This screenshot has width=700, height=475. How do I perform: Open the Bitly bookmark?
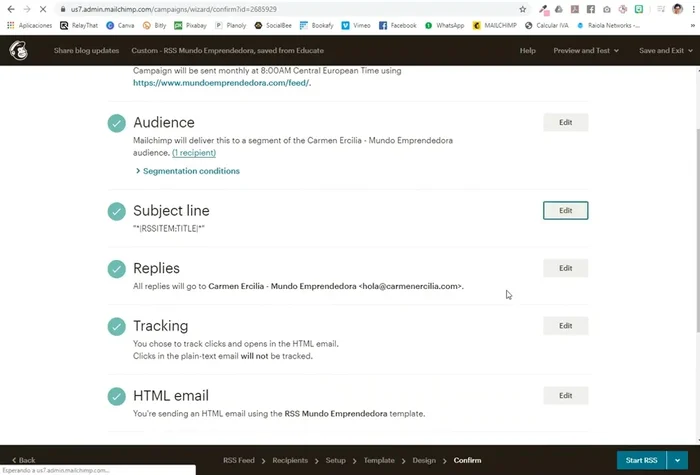[154, 25]
